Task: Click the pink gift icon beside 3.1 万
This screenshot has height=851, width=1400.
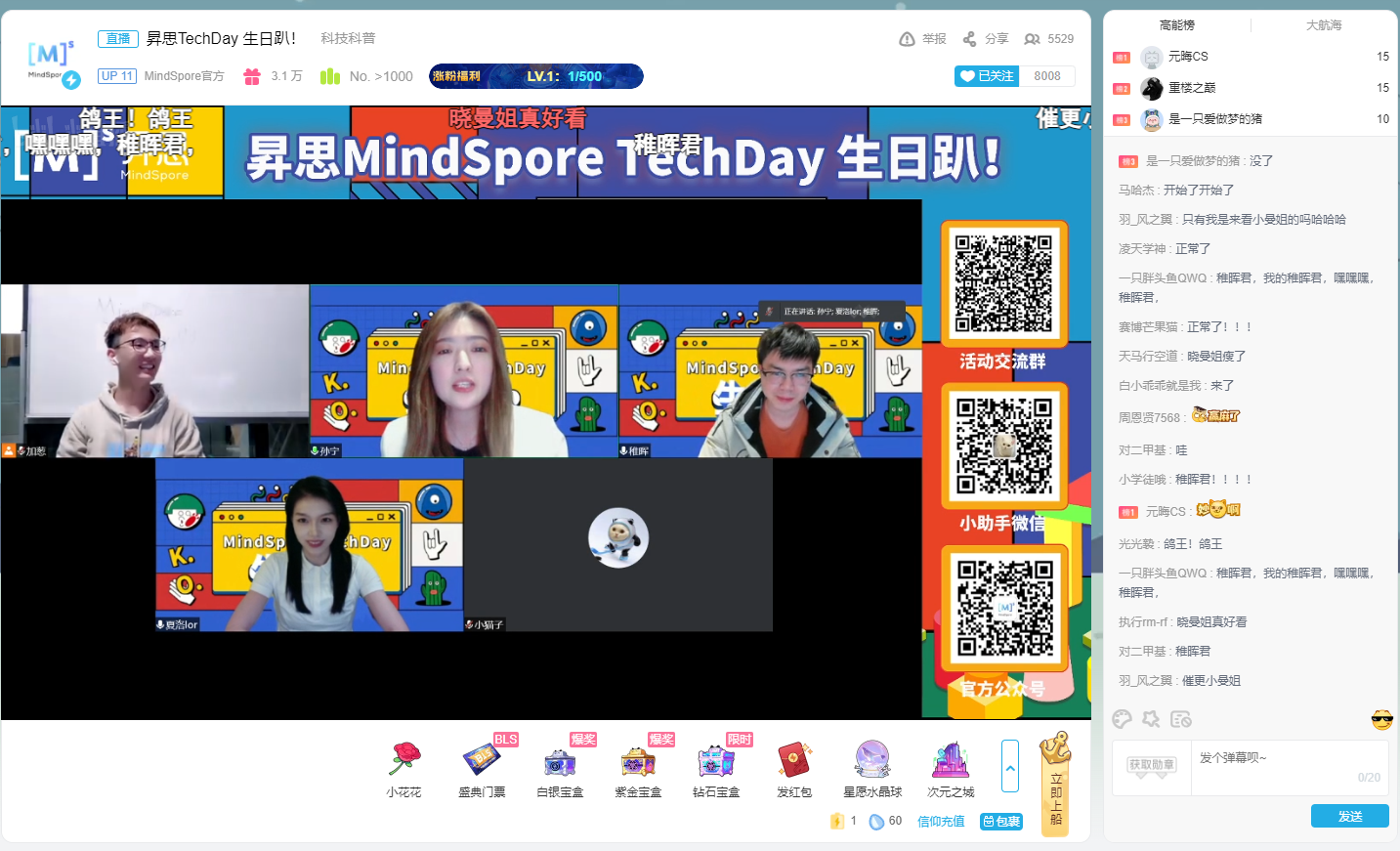Action: 252,76
